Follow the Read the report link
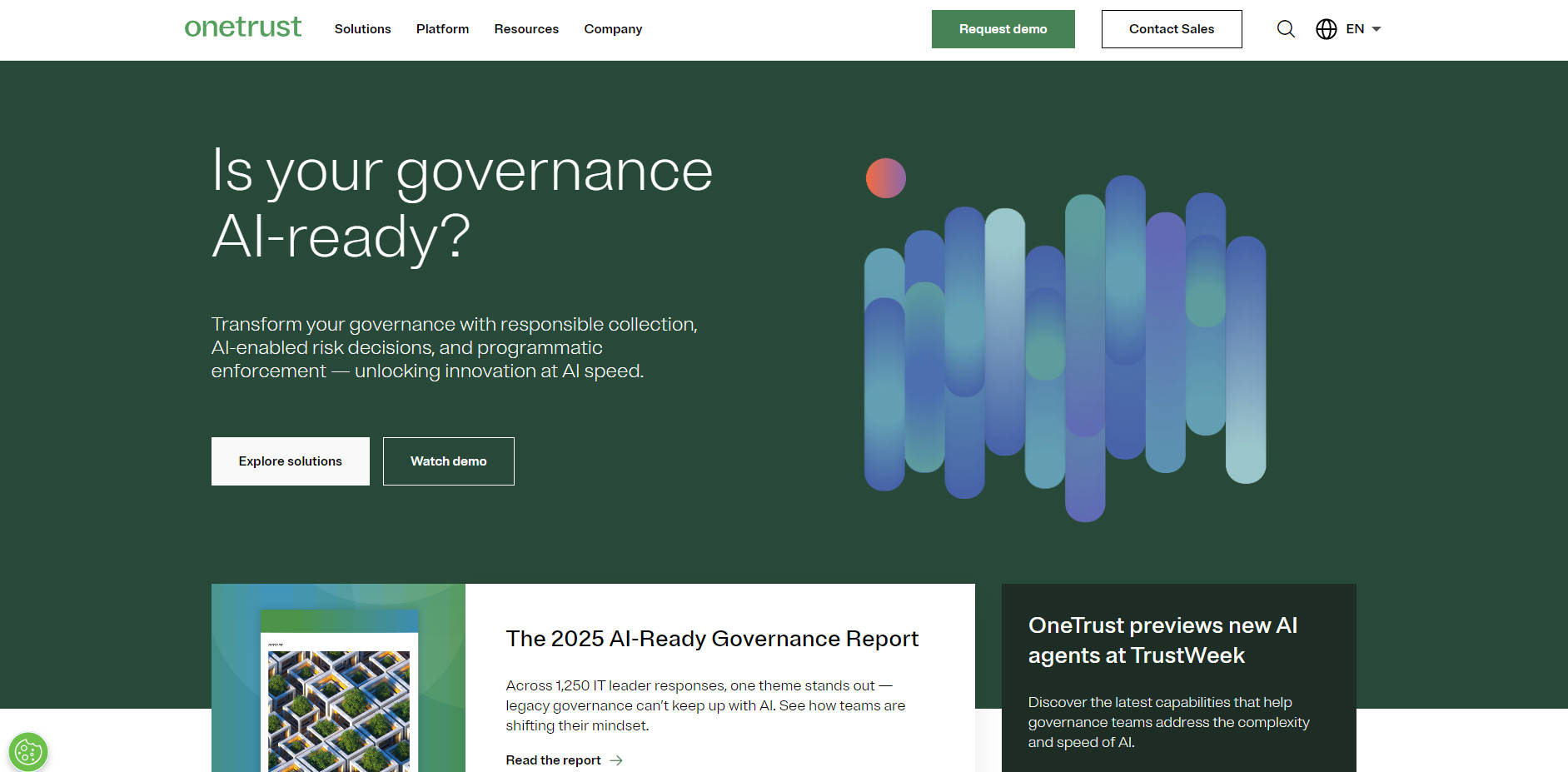This screenshot has height=772, width=1568. (x=553, y=760)
